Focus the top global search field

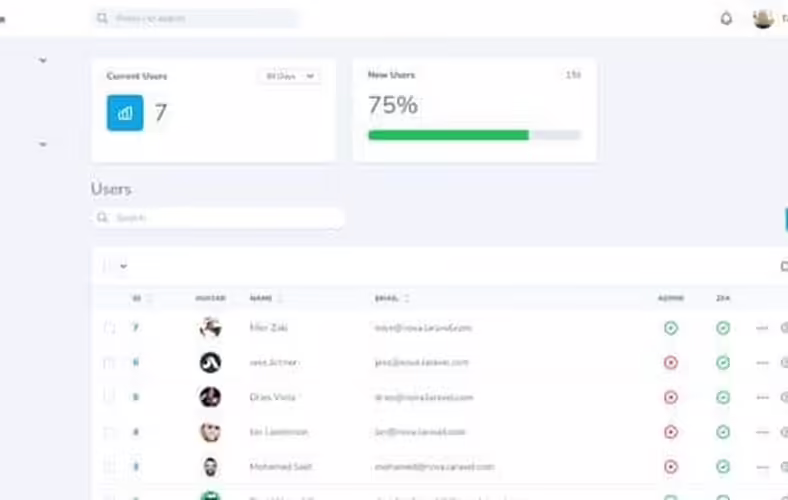coord(196,19)
